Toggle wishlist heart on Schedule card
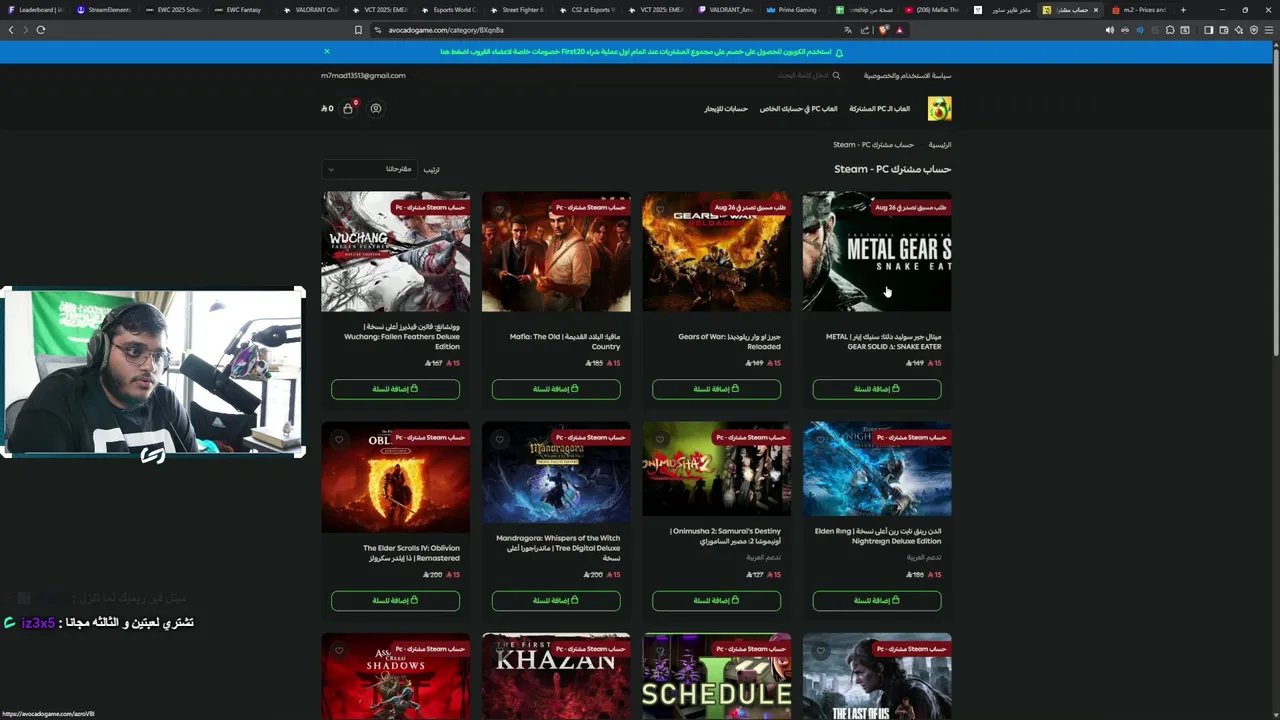The width and height of the screenshot is (1280, 720). [660, 650]
